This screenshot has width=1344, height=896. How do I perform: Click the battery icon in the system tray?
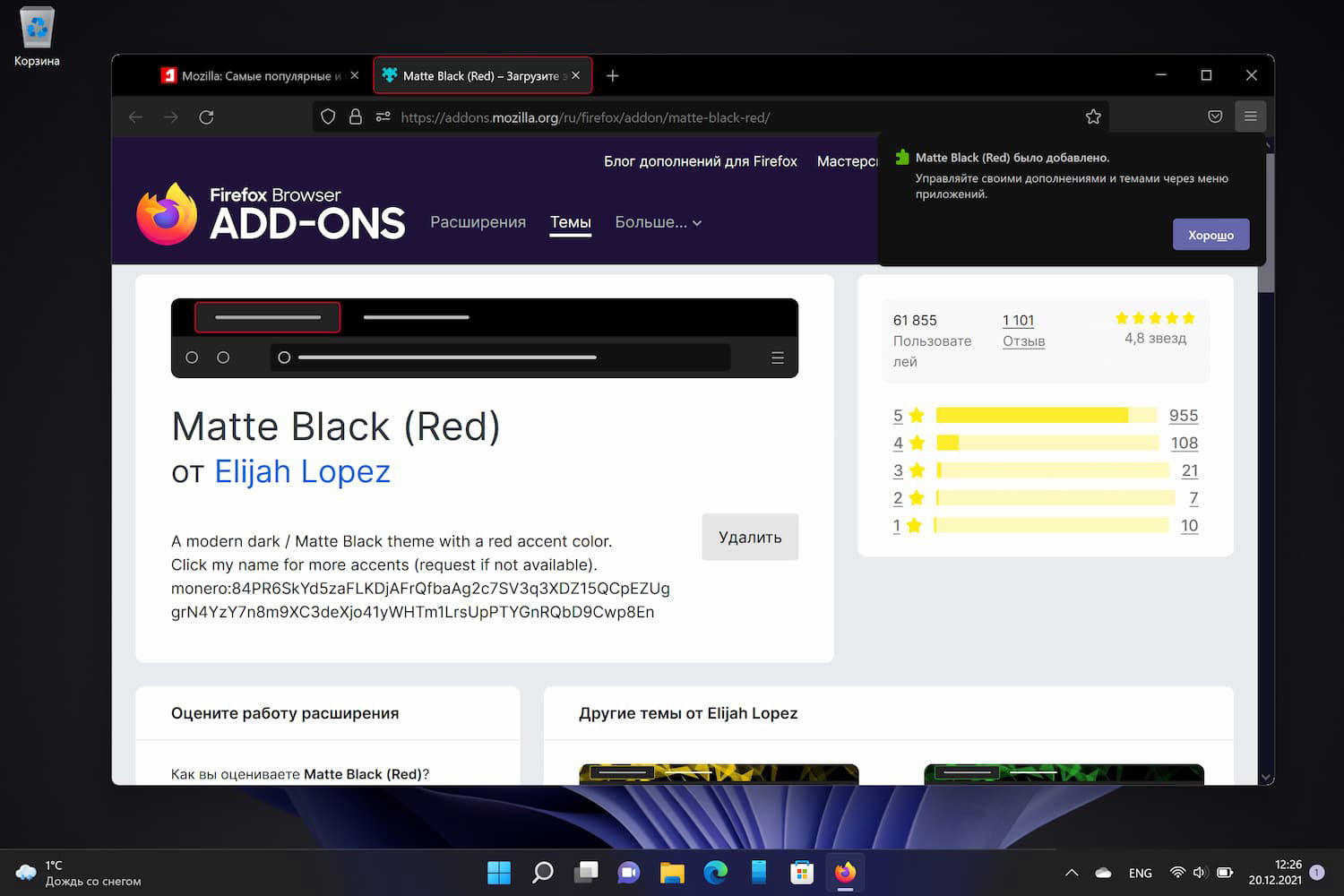(x=1225, y=873)
